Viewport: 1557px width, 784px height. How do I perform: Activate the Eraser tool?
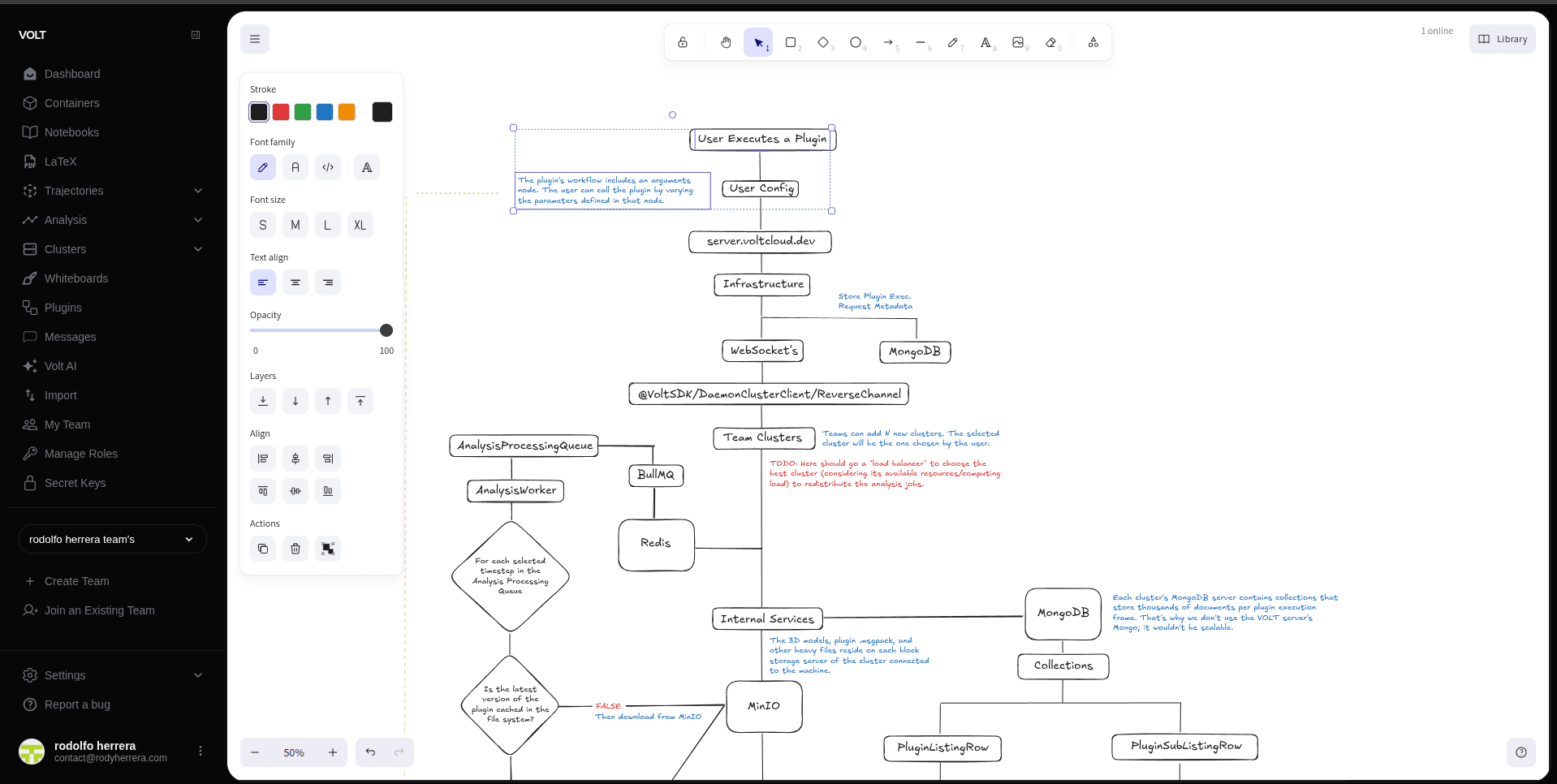pyautogui.click(x=1051, y=42)
